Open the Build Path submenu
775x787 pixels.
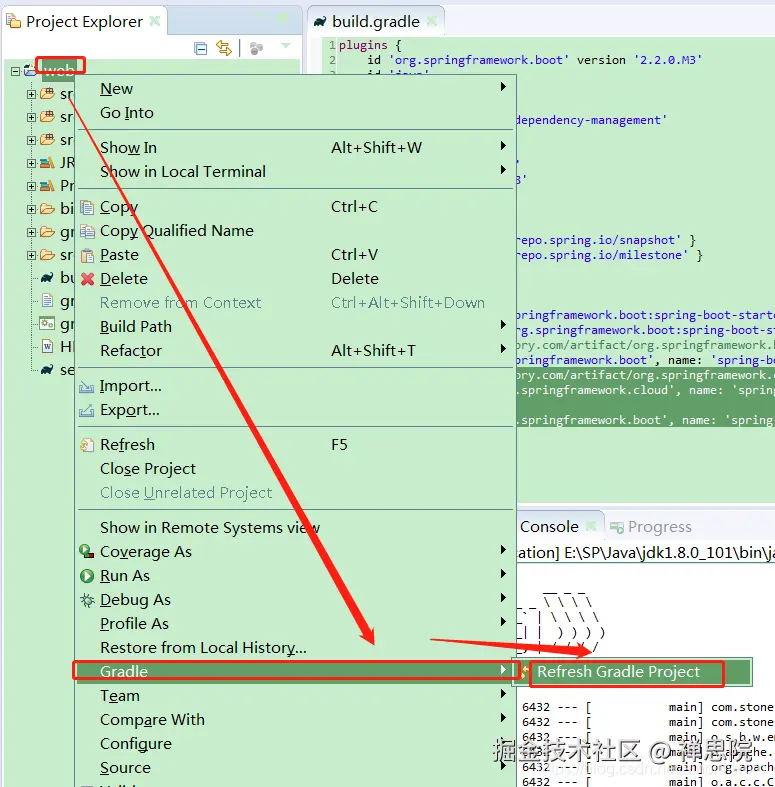(296, 327)
